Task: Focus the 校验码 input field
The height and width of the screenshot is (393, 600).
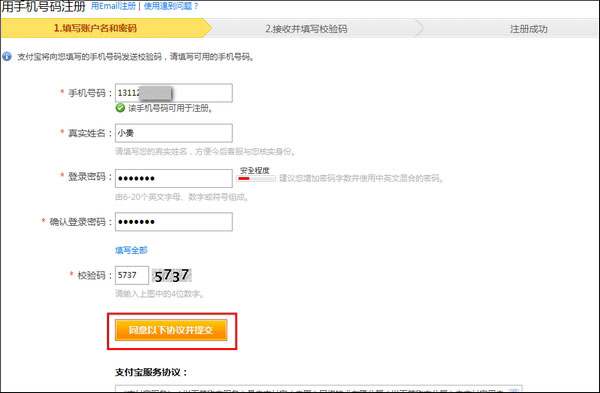Action: 132,275
